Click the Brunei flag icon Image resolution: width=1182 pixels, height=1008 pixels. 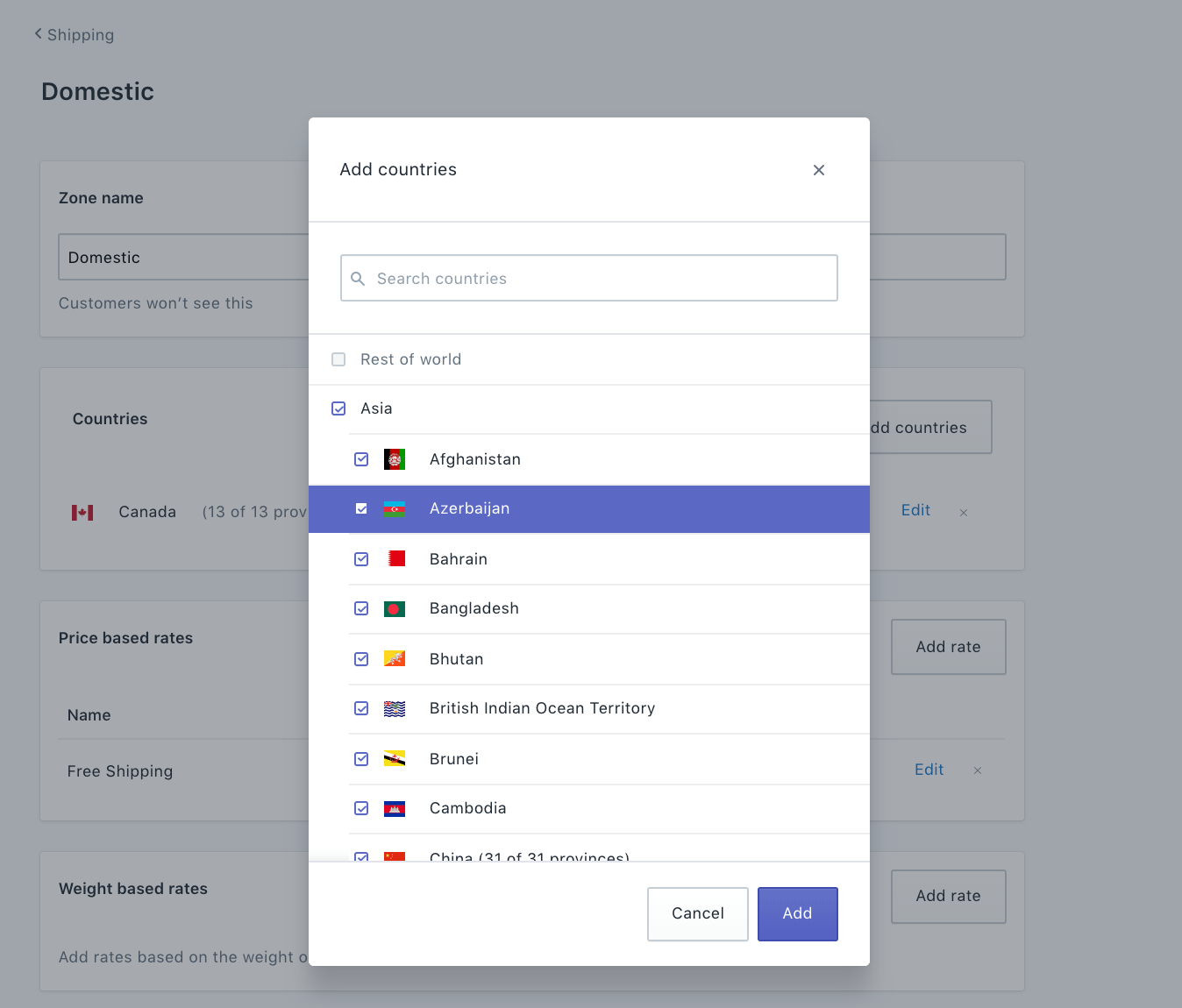[x=395, y=759]
